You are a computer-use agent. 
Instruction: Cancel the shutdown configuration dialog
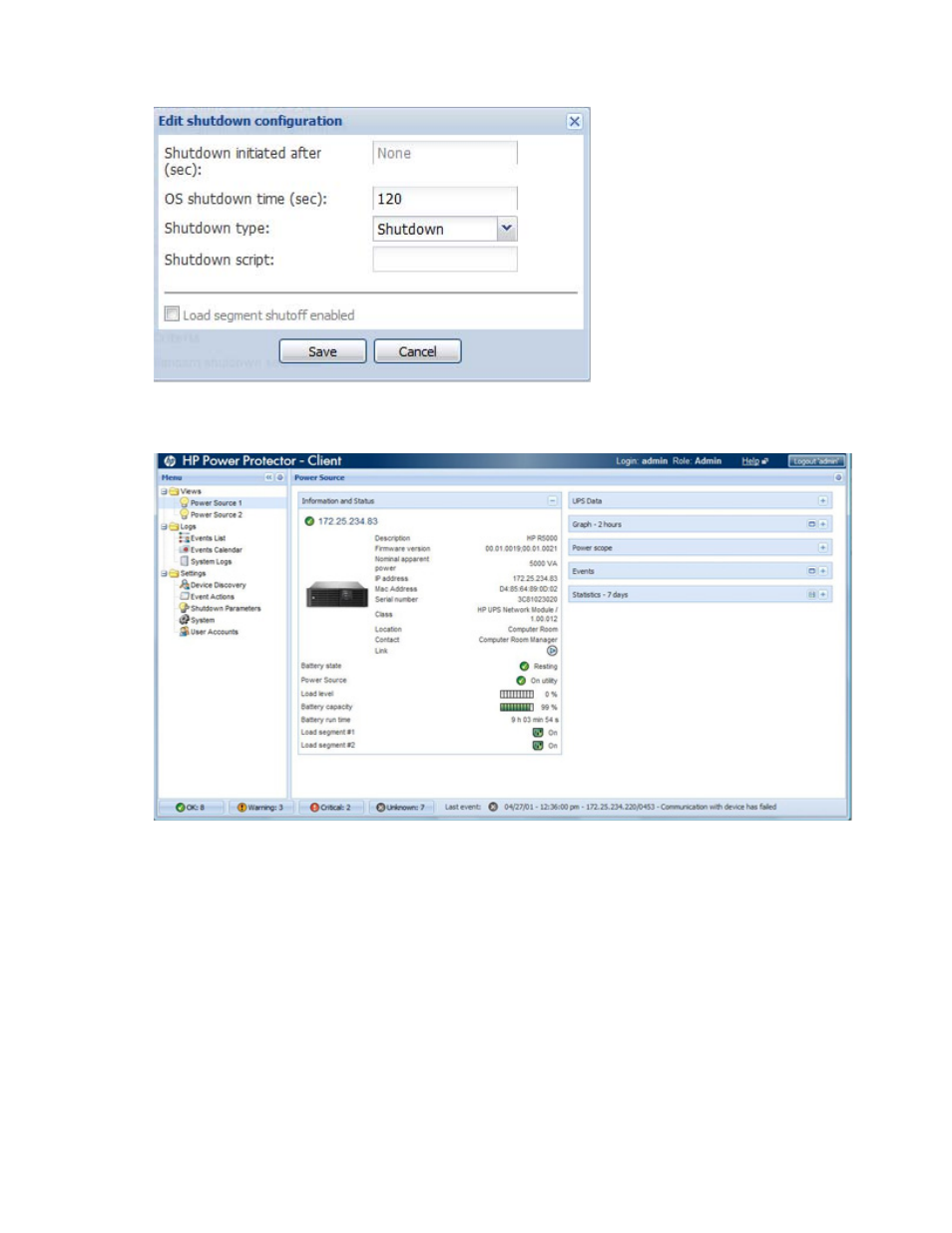[x=417, y=351]
